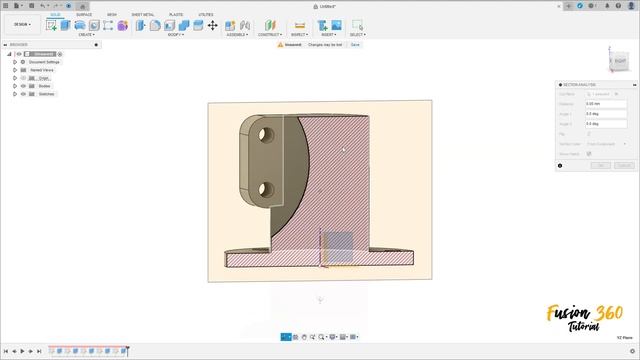
Task: Activate root component radio button
Action: coord(60,54)
